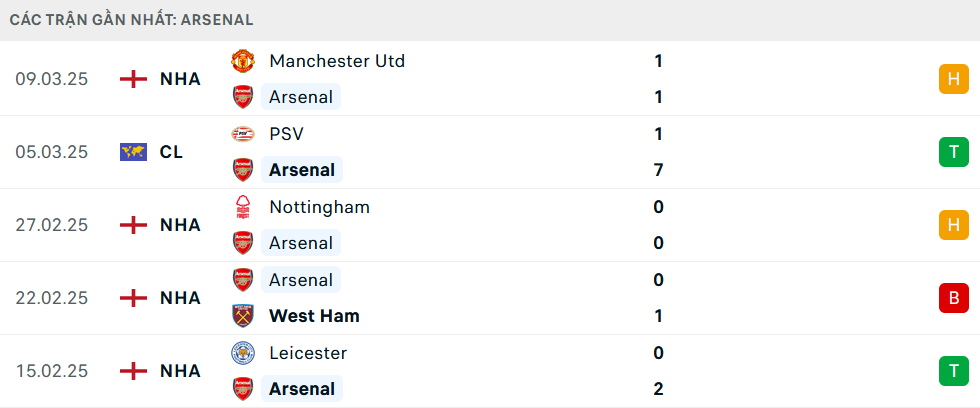Click the West Ham crest icon
This screenshot has width=980, height=408.
coord(242,316)
